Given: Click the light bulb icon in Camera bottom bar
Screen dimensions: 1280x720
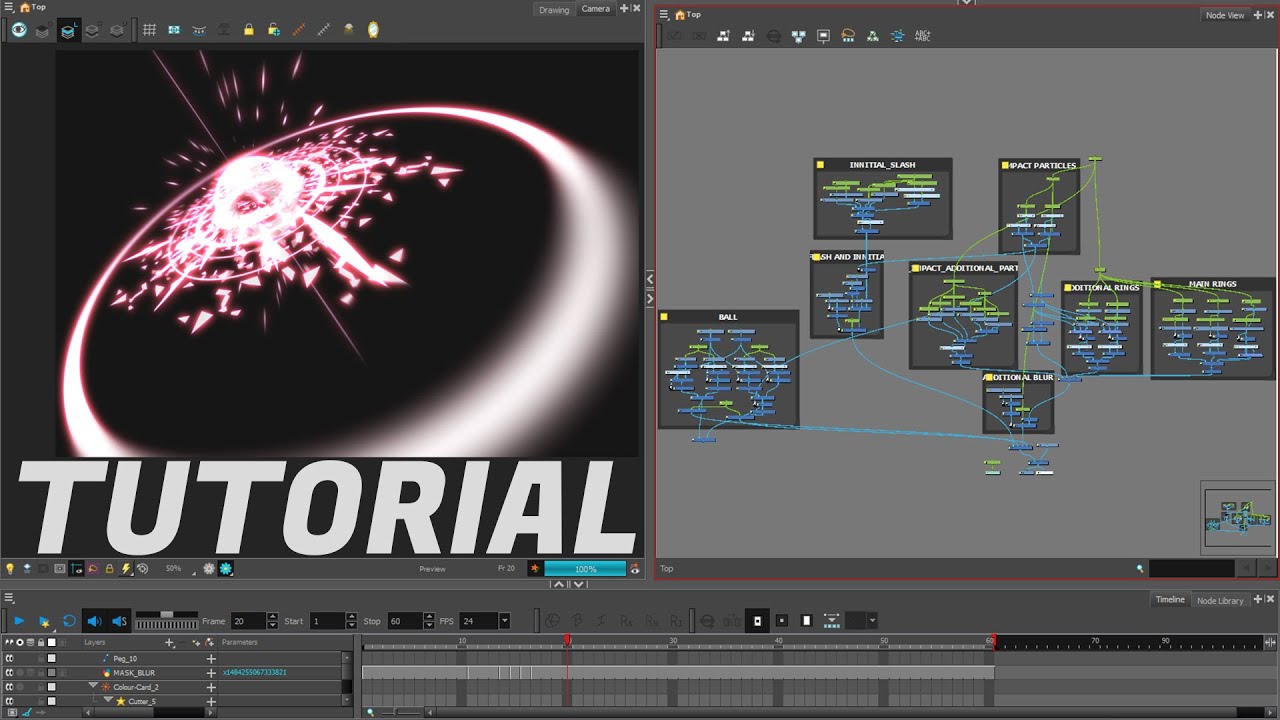Looking at the screenshot, I should [x=11, y=568].
